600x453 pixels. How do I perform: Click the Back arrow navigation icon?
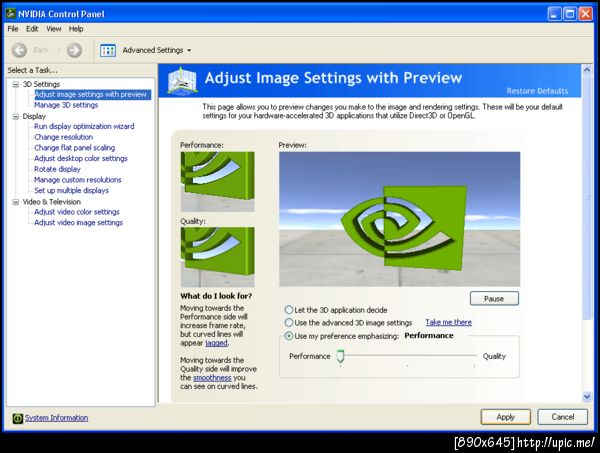click(19, 50)
